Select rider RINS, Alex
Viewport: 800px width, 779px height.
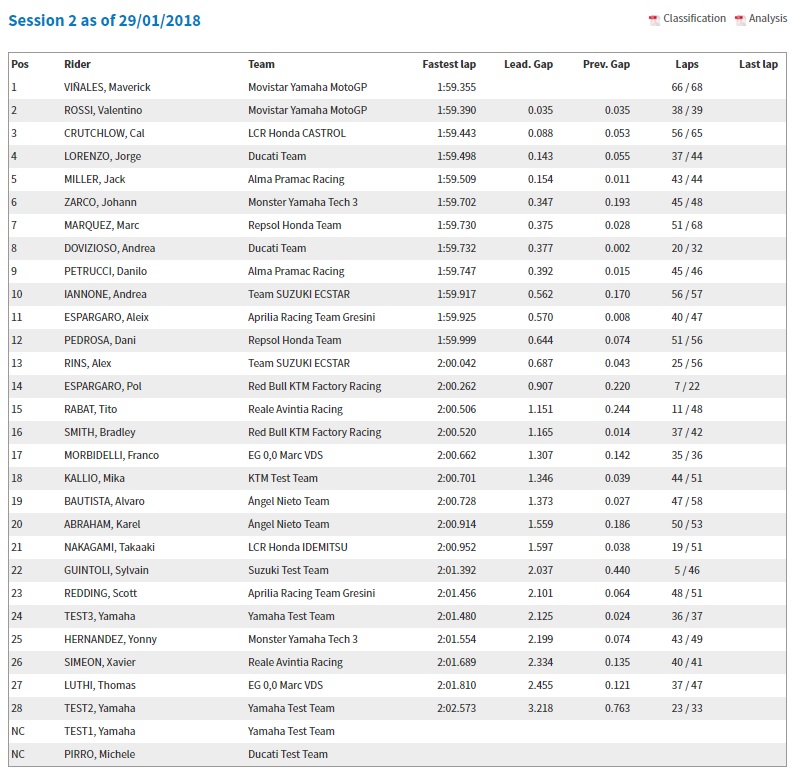(x=88, y=363)
